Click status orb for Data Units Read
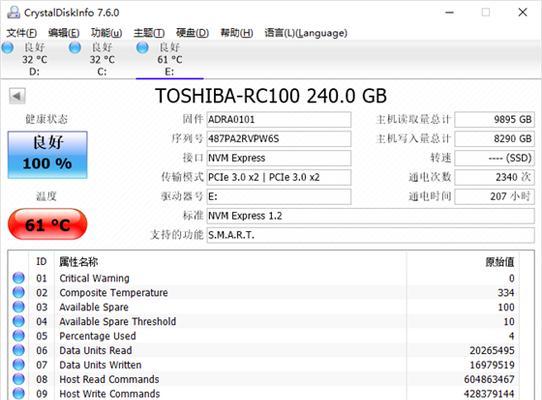 click(19, 350)
